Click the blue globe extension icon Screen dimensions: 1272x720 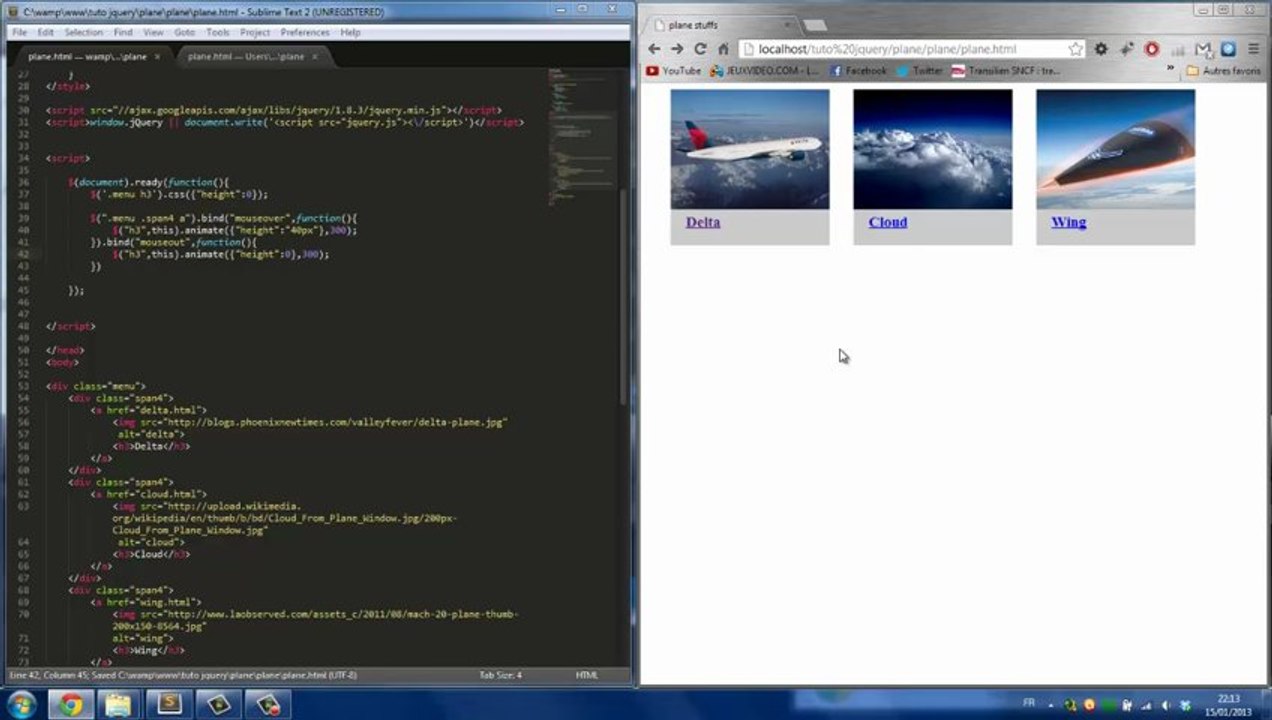point(1228,49)
